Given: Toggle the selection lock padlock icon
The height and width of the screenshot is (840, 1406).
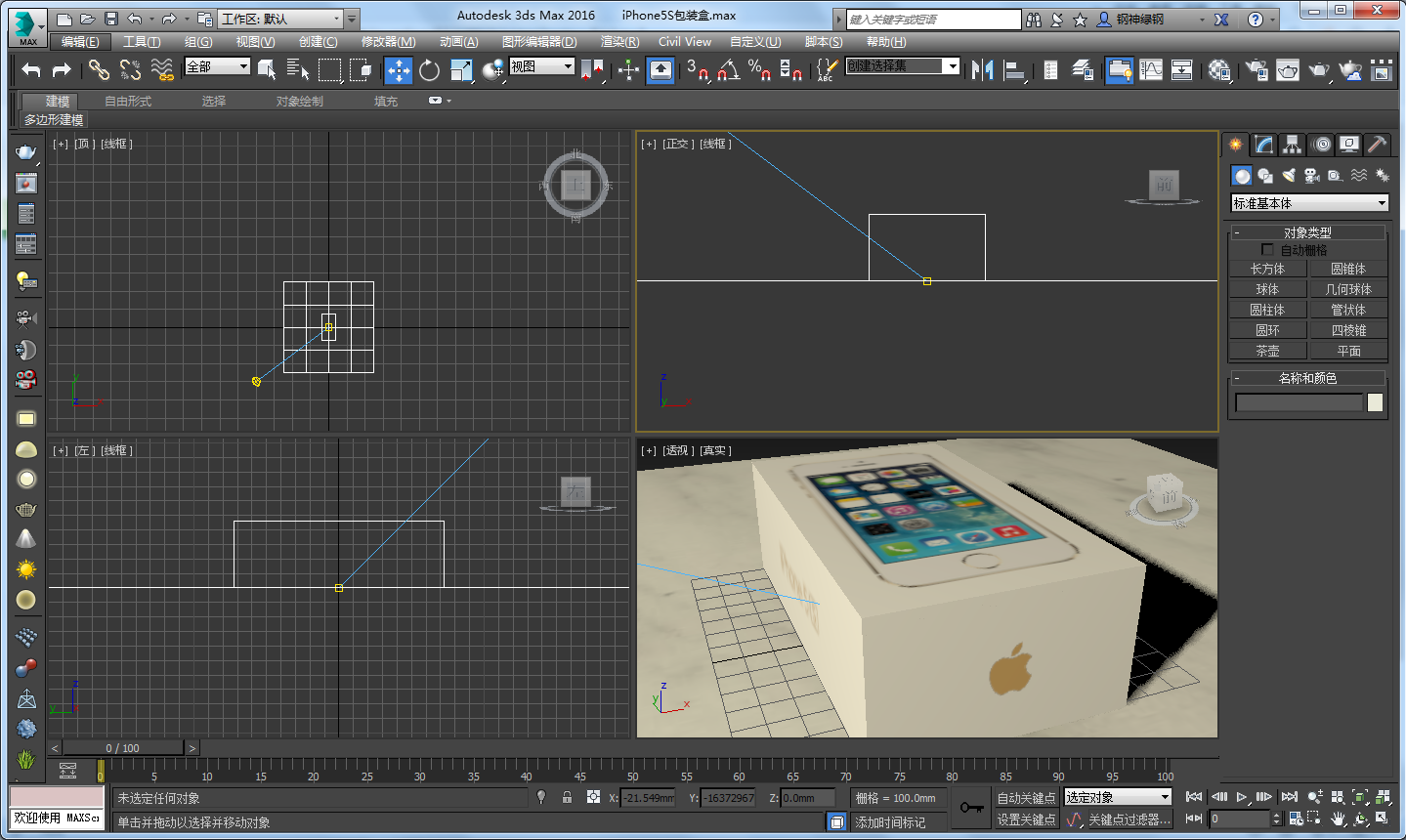Looking at the screenshot, I should [x=567, y=797].
